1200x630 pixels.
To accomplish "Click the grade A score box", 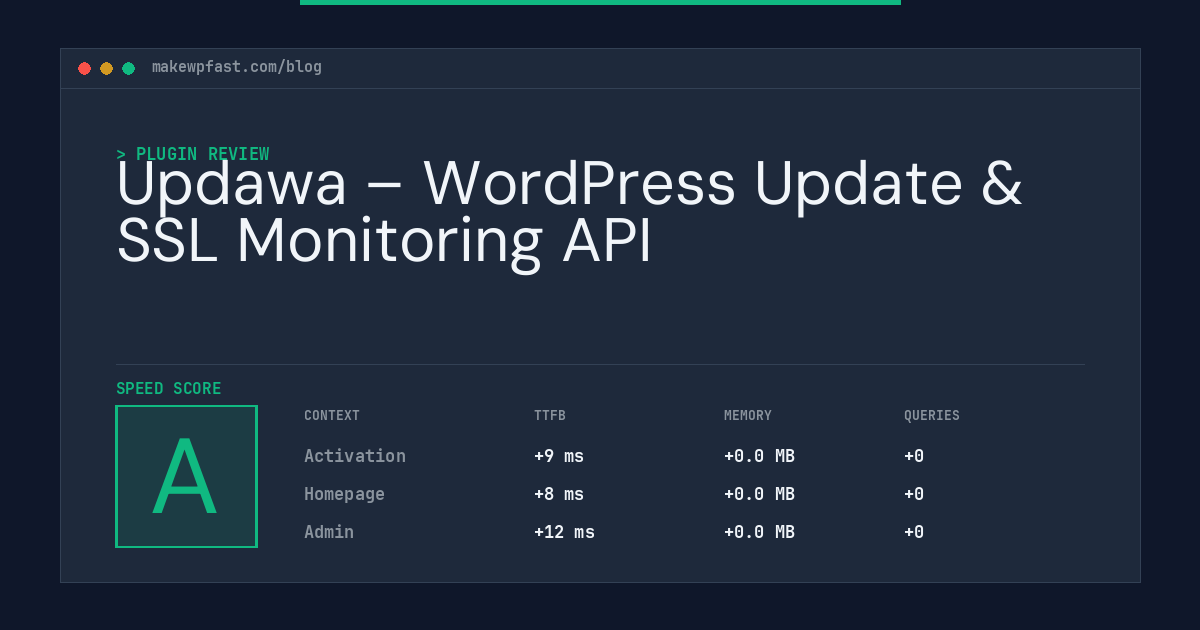I will click(186, 476).
